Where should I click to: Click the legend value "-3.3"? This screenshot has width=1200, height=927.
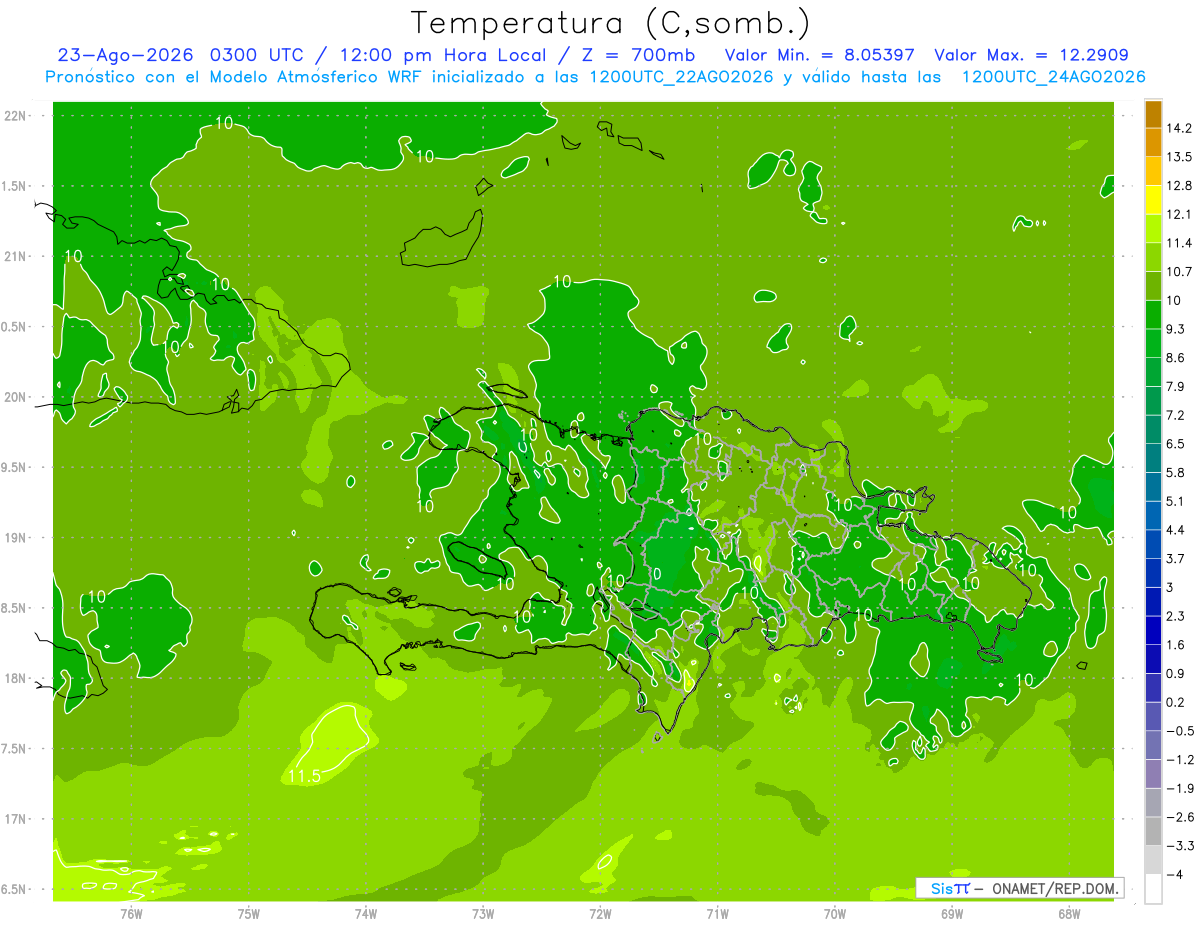[x=1179, y=846]
